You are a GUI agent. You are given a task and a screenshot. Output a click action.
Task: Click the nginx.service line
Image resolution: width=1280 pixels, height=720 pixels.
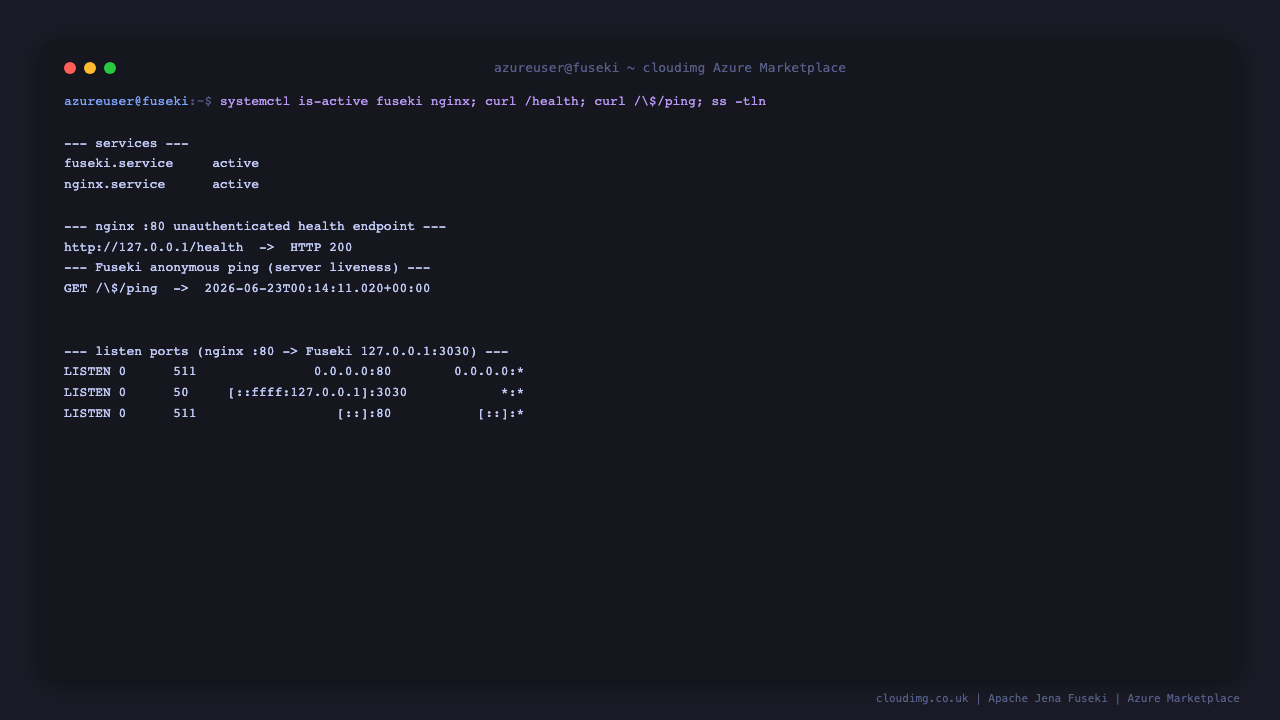coord(162,184)
